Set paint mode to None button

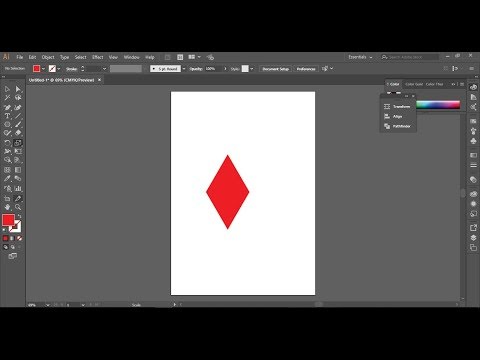coord(19,238)
